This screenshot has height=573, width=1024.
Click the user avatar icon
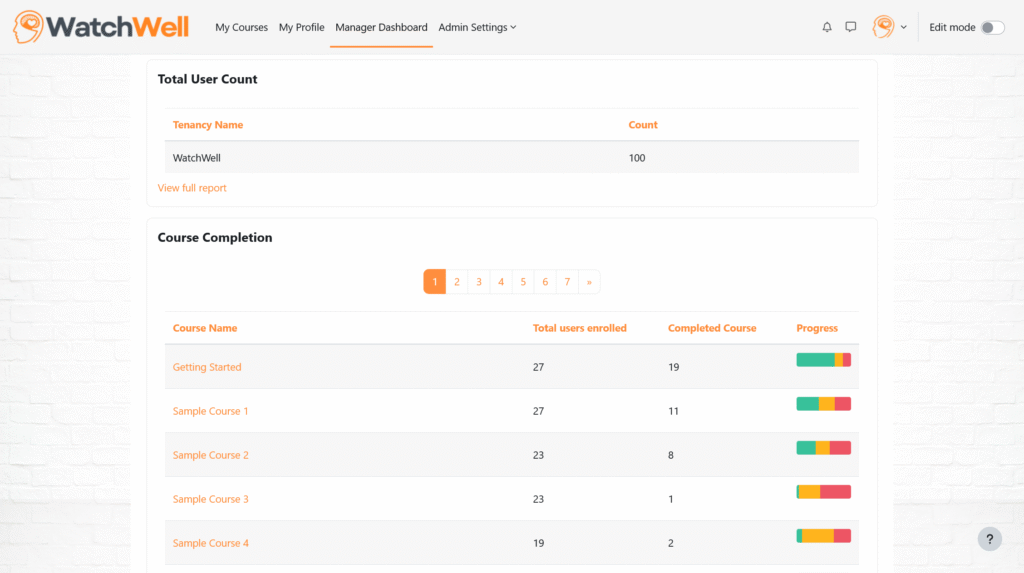tap(883, 27)
